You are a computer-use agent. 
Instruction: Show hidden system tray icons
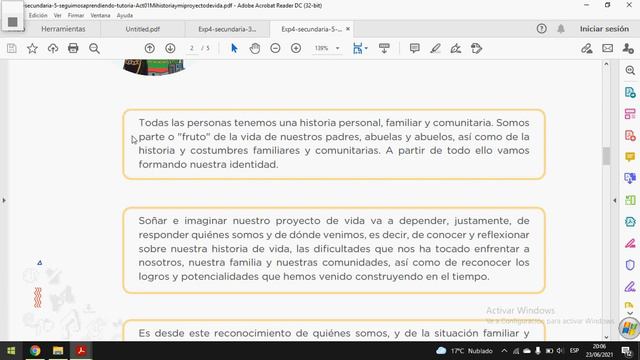(x=504, y=351)
